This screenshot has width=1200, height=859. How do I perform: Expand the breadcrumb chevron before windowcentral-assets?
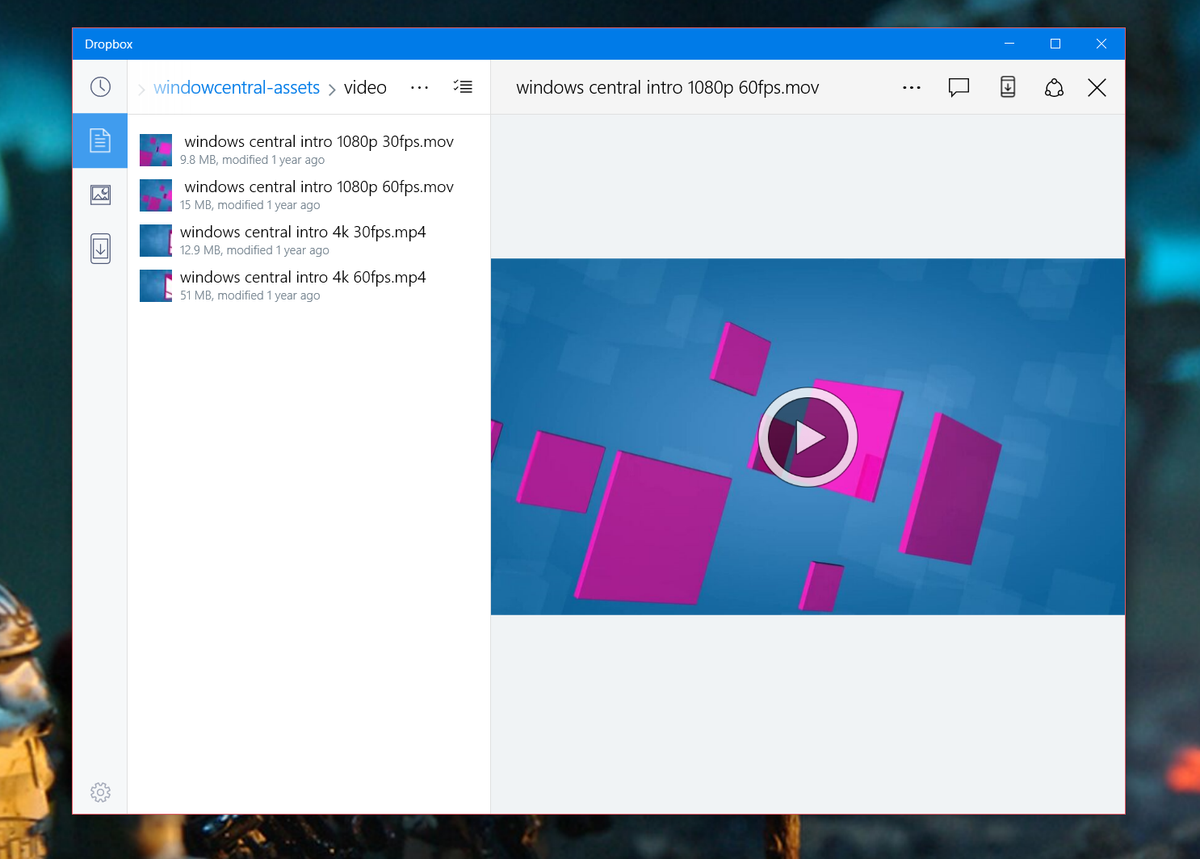(141, 88)
